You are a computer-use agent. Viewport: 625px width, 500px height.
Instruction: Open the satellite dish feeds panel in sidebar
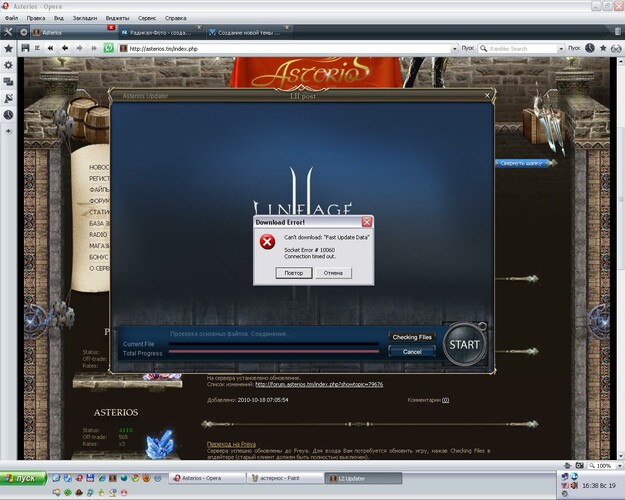(x=8, y=98)
